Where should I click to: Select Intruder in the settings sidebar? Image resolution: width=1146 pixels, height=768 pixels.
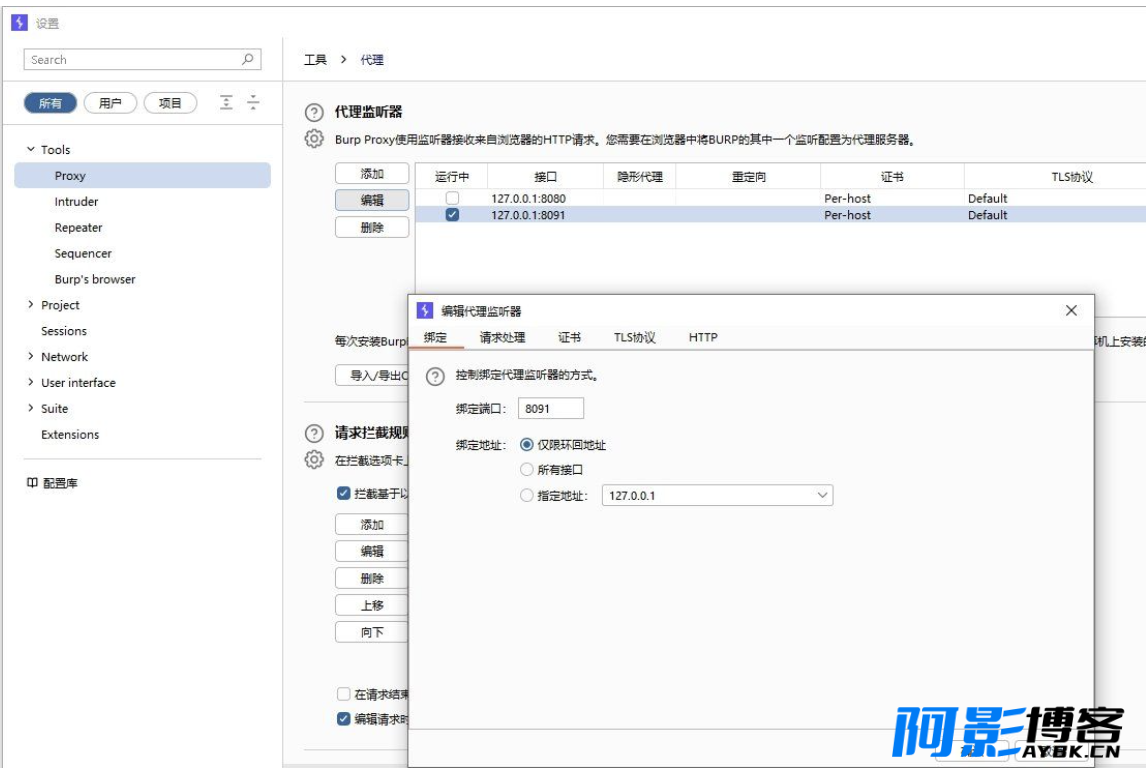pos(76,202)
